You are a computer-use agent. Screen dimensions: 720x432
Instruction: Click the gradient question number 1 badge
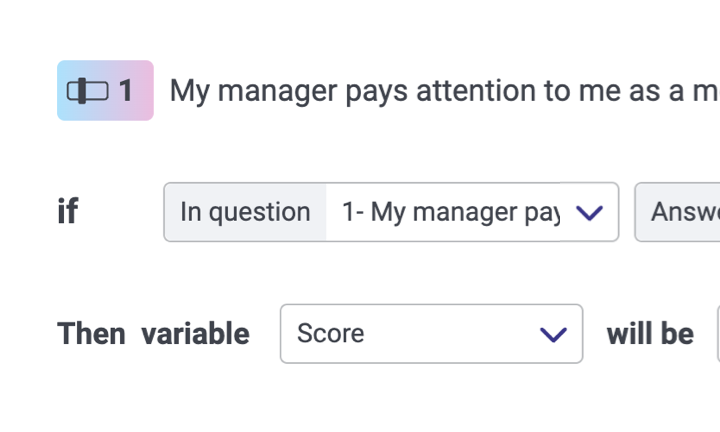tap(105, 91)
